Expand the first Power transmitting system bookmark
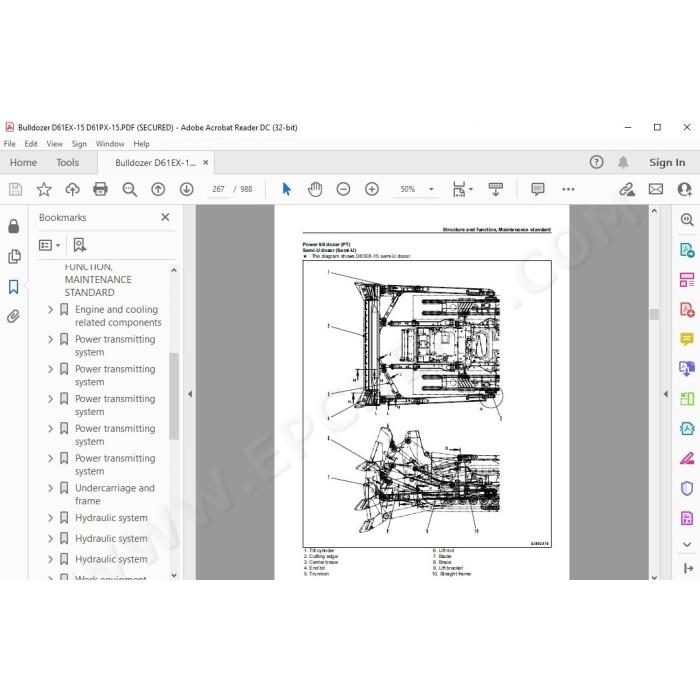 [50, 339]
